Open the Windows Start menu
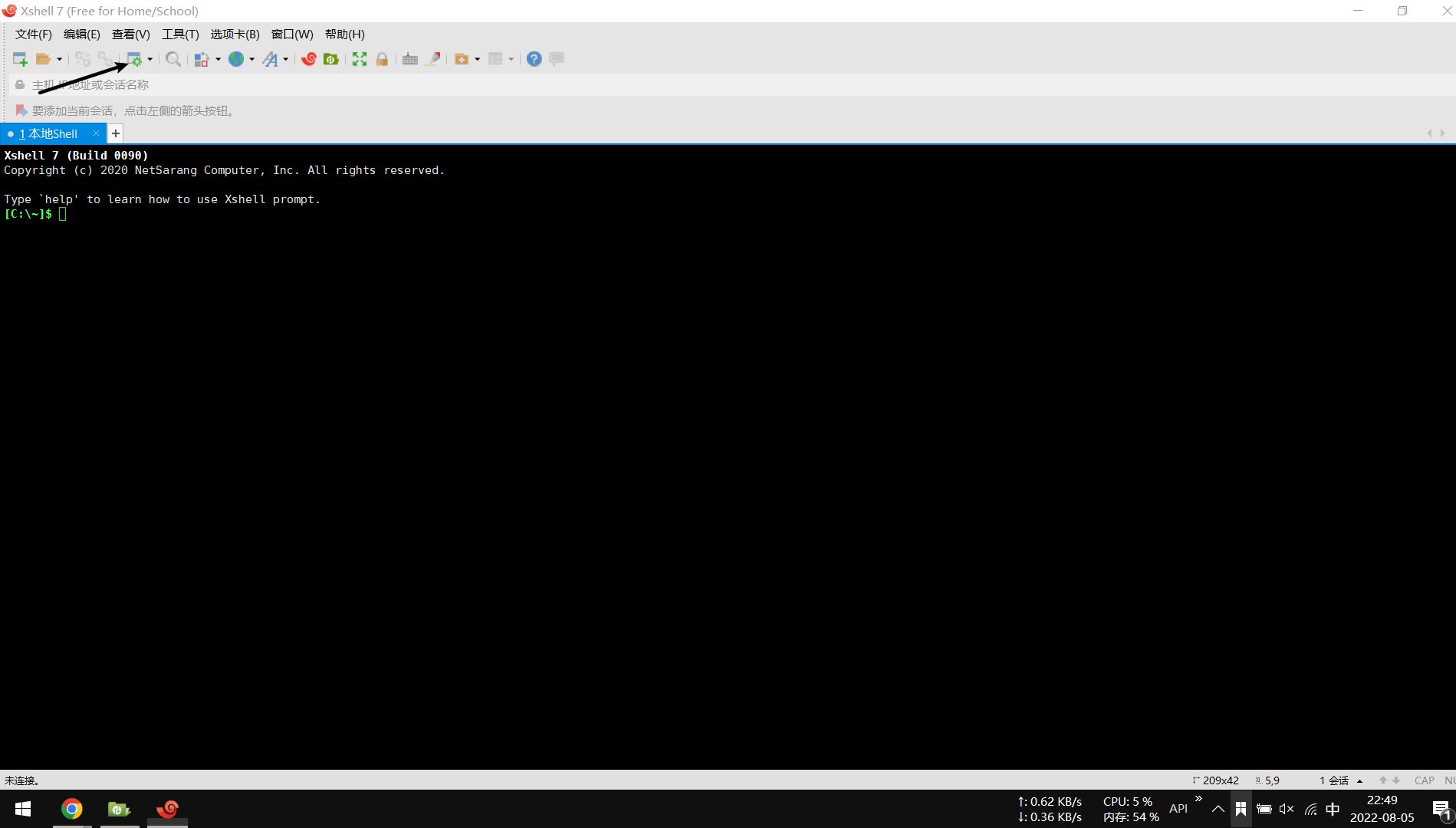The width and height of the screenshot is (1456, 828). [23, 809]
